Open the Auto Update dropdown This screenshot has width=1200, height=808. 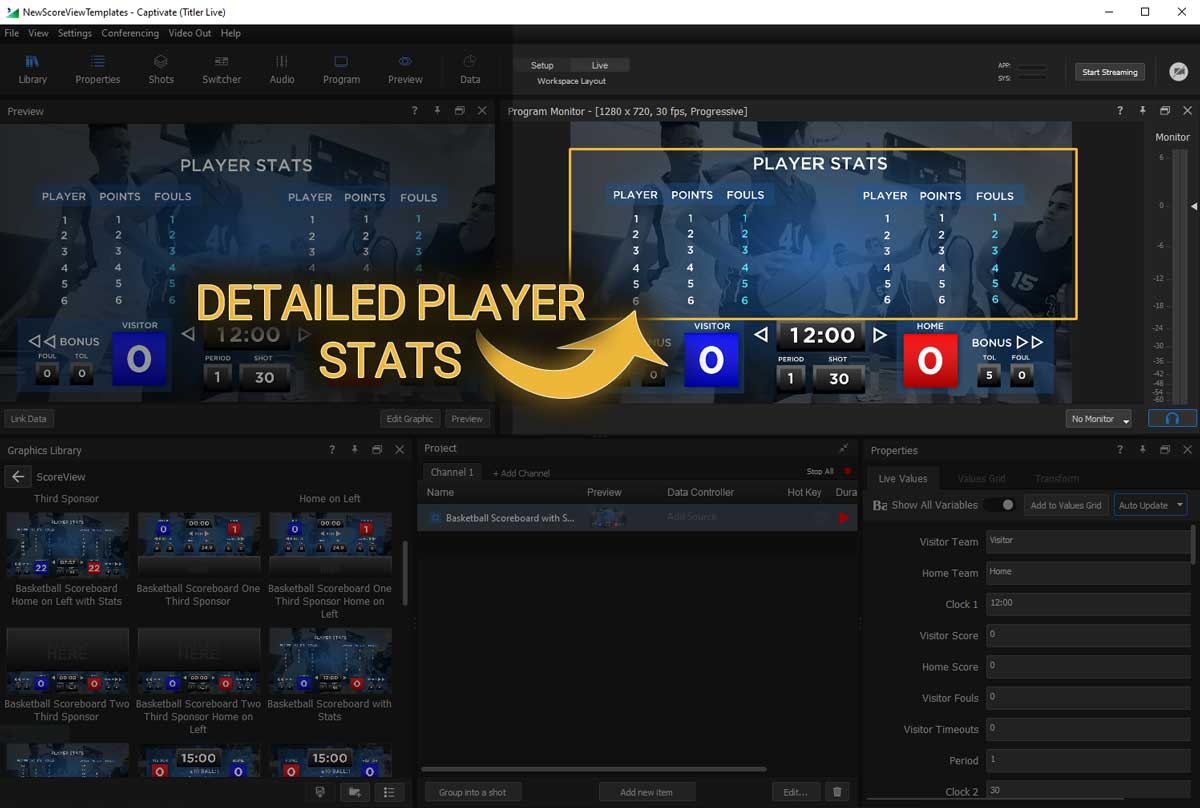[1150, 505]
